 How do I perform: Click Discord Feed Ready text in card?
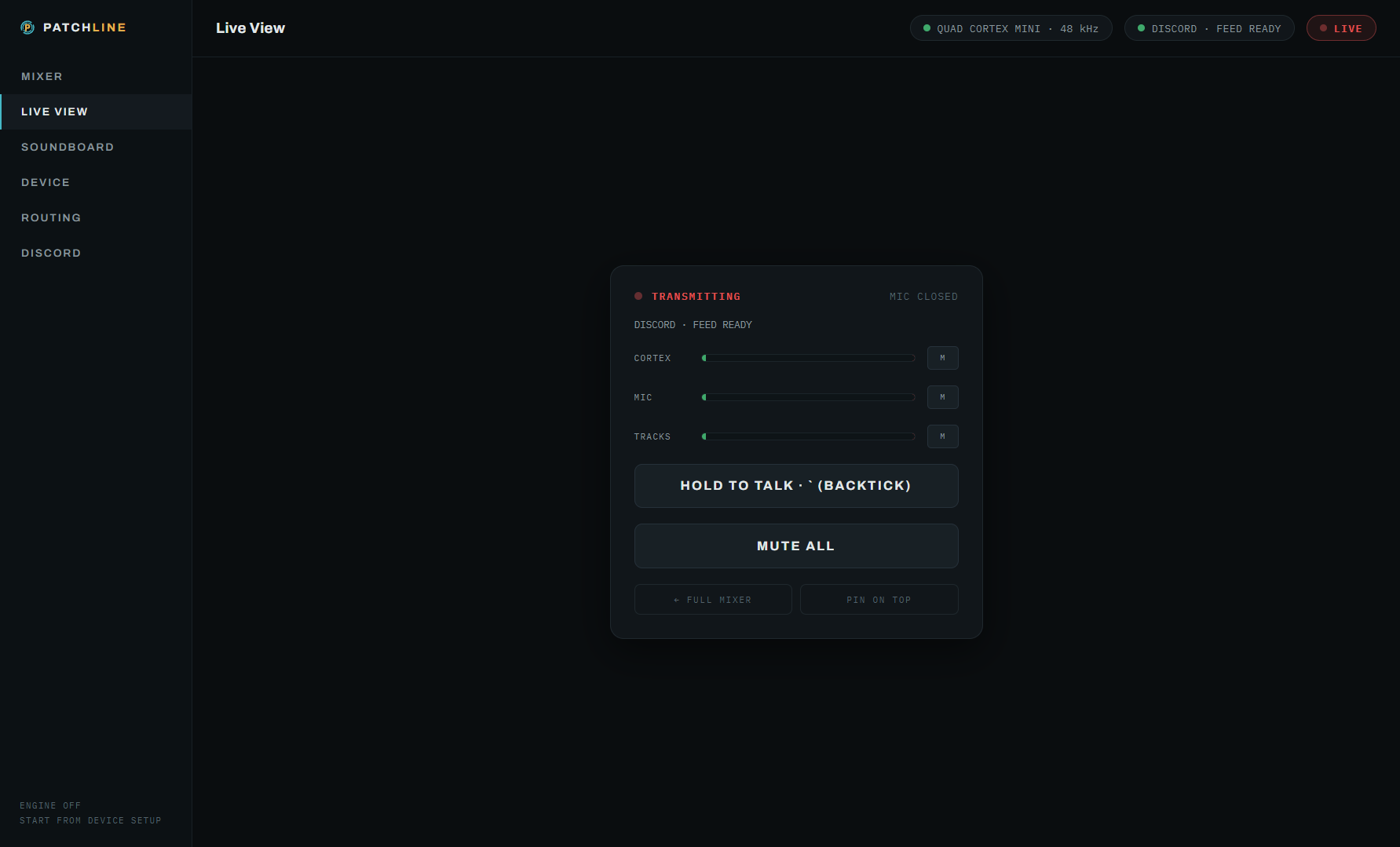click(x=693, y=325)
